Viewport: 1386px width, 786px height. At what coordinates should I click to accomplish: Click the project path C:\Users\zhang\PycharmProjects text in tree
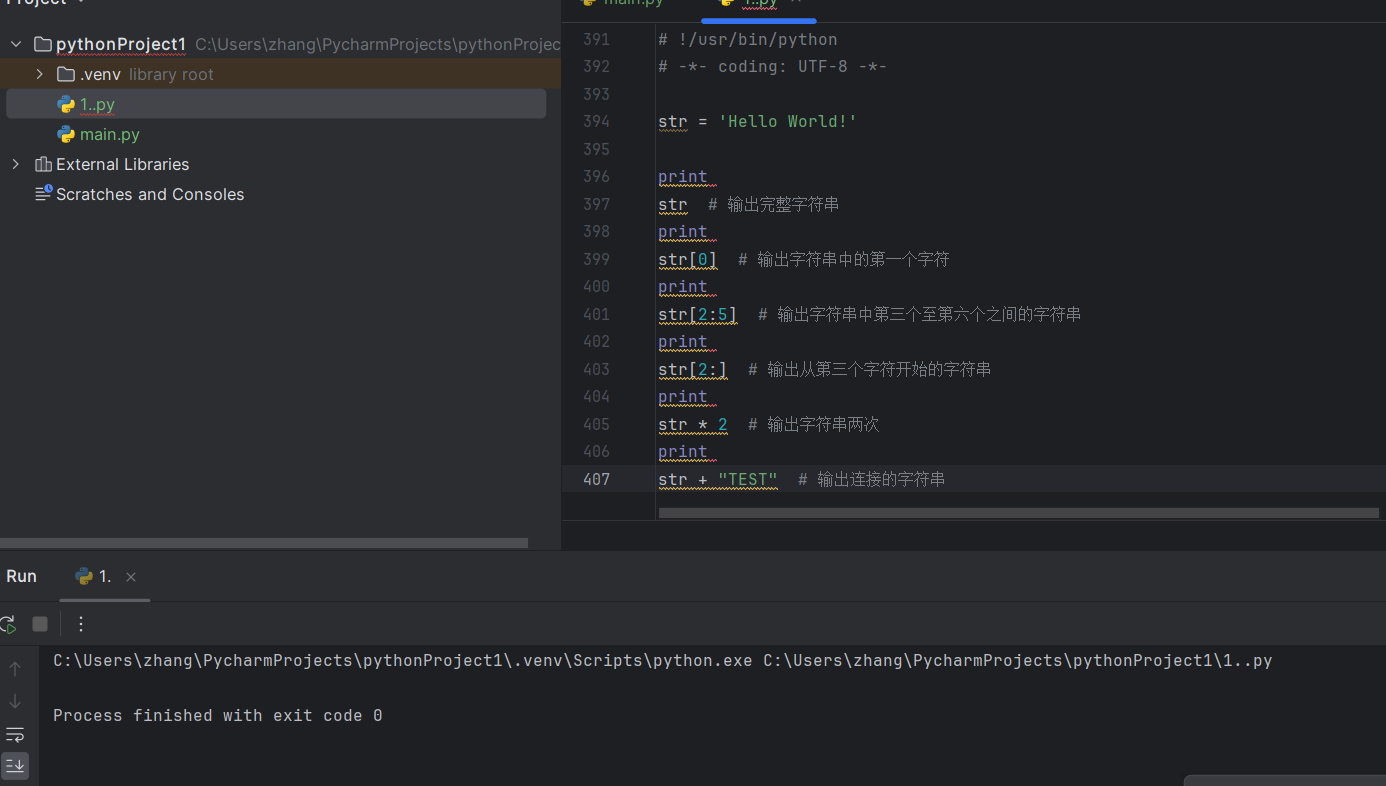[x=378, y=44]
